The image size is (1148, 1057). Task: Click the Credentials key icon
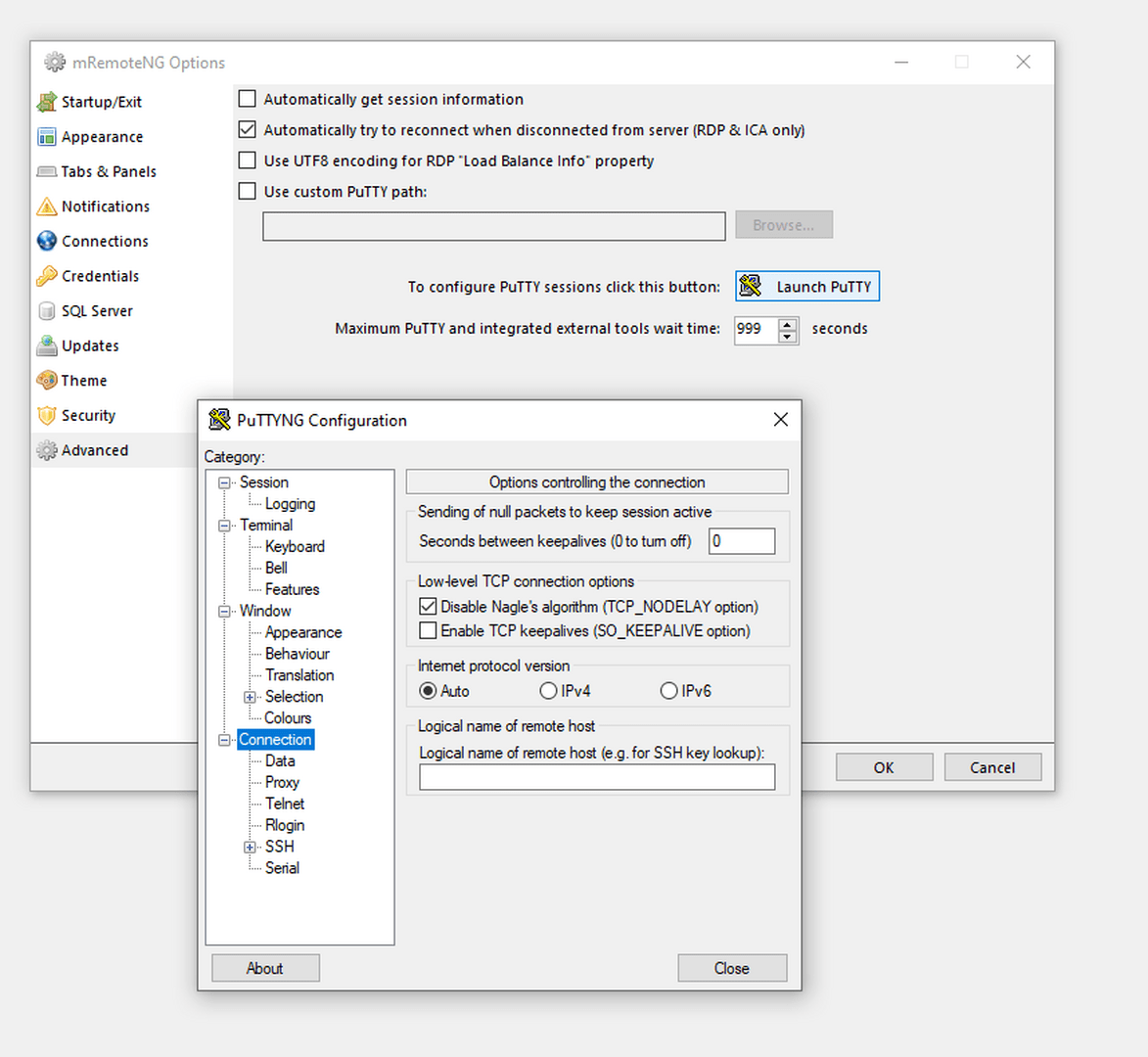click(x=47, y=276)
